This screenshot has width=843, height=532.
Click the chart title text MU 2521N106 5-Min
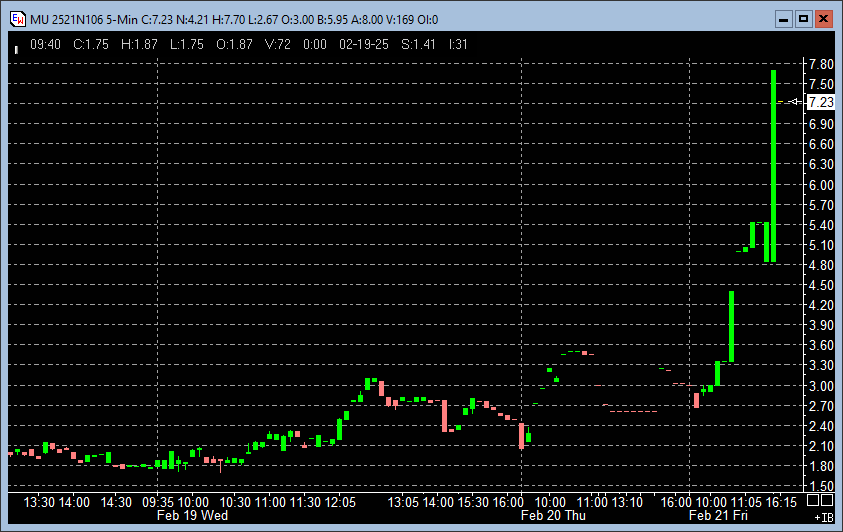[84, 19]
